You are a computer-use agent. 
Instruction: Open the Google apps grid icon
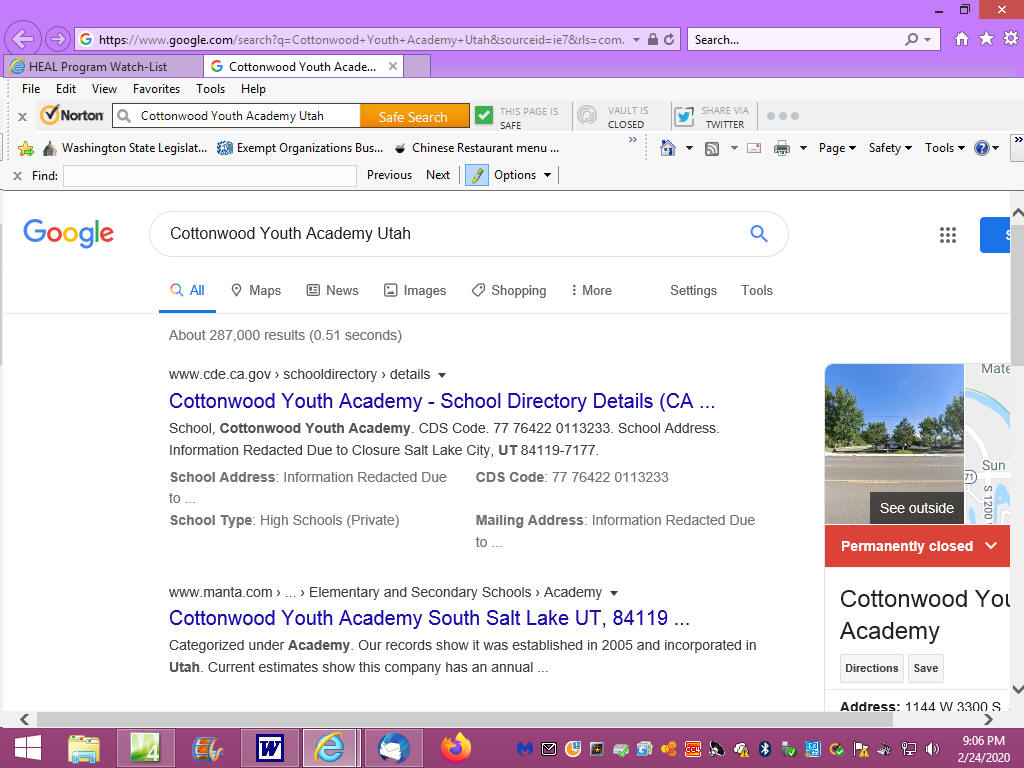click(948, 234)
